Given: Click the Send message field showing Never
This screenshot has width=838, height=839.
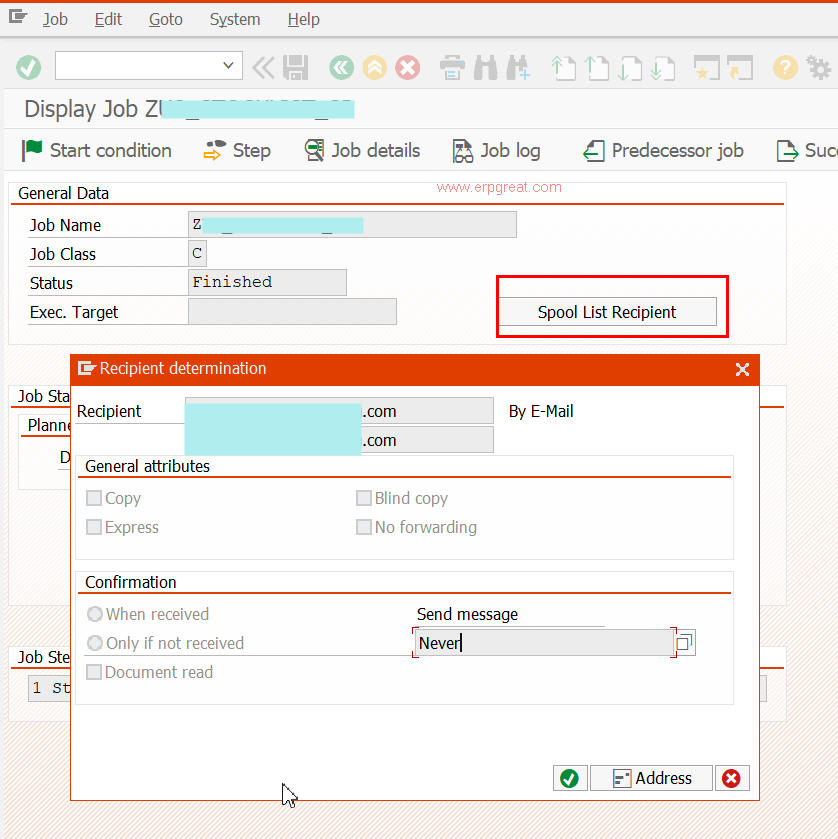Looking at the screenshot, I should 544,643.
